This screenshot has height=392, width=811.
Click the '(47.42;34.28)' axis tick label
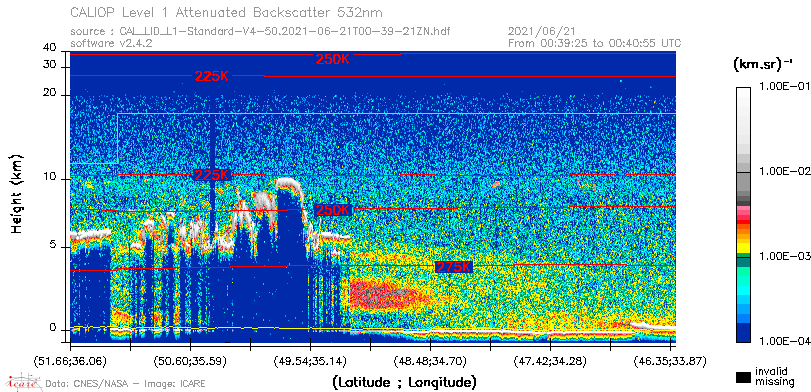(x=549, y=360)
